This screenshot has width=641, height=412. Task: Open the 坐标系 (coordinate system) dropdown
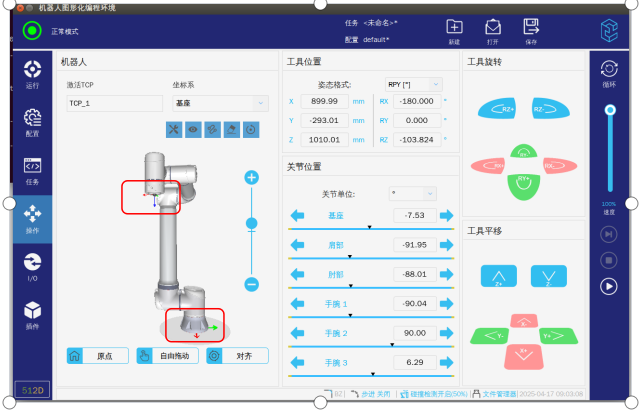pyautogui.click(x=219, y=103)
